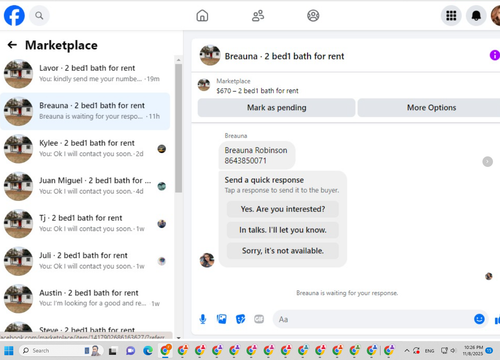This screenshot has height=360, width=500.
Task: Open Lavor conversation
Action: coord(85,74)
